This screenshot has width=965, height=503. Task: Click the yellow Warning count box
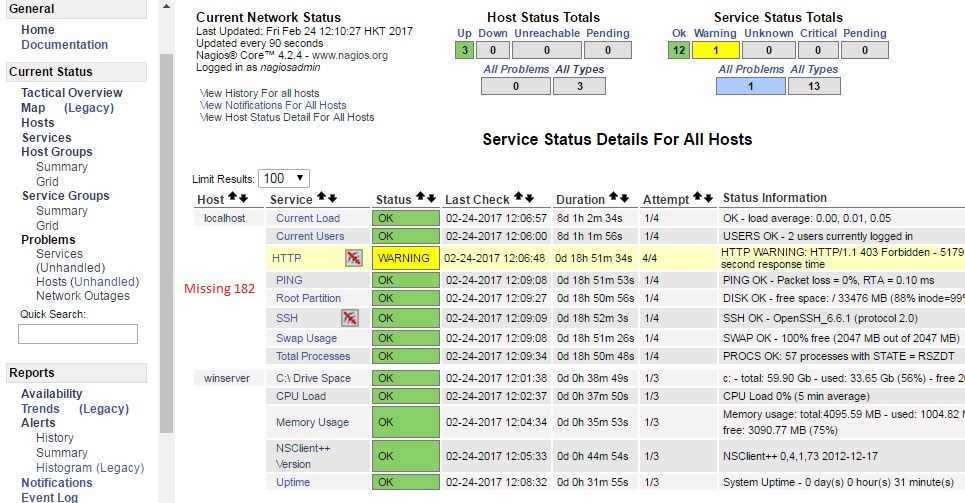click(711, 50)
